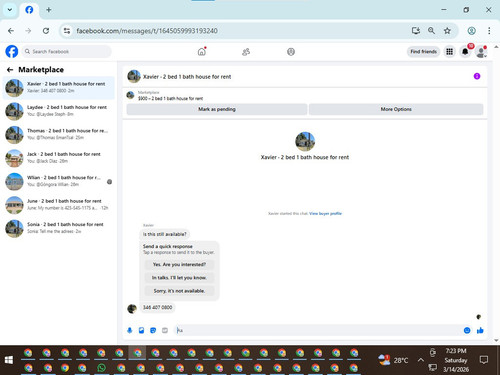The height and width of the screenshot is (375, 500).
Task: Click the Search Facebook field
Action: point(67,52)
